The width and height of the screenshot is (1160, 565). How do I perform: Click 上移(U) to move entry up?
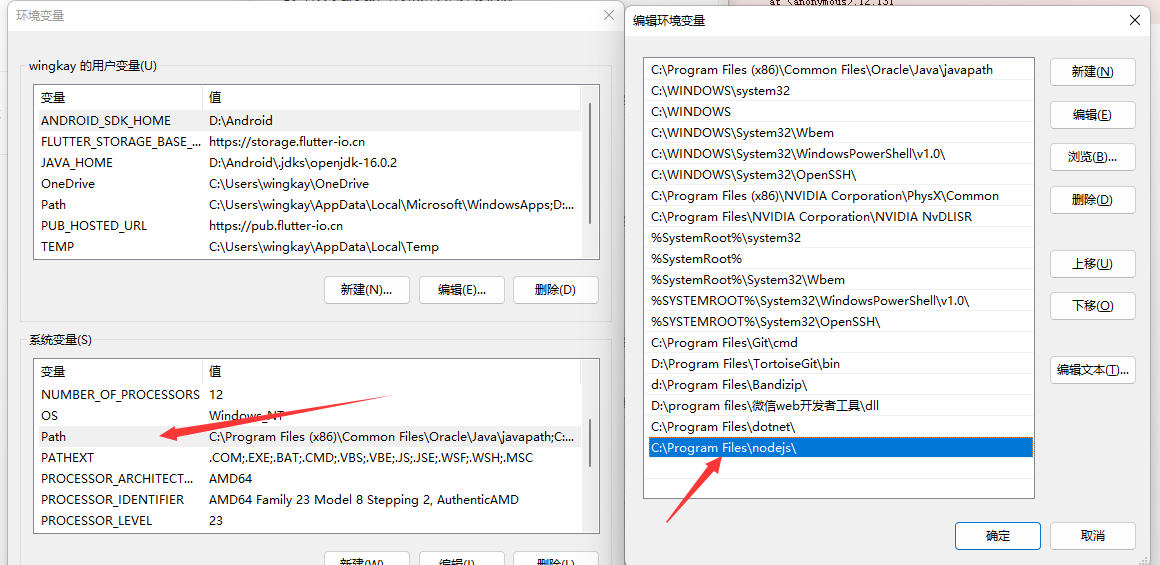(1092, 264)
